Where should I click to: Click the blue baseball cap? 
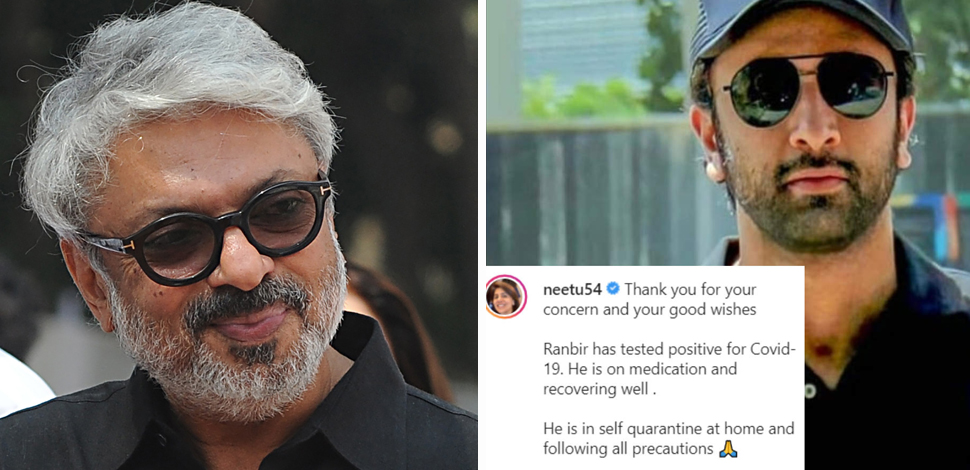802,28
